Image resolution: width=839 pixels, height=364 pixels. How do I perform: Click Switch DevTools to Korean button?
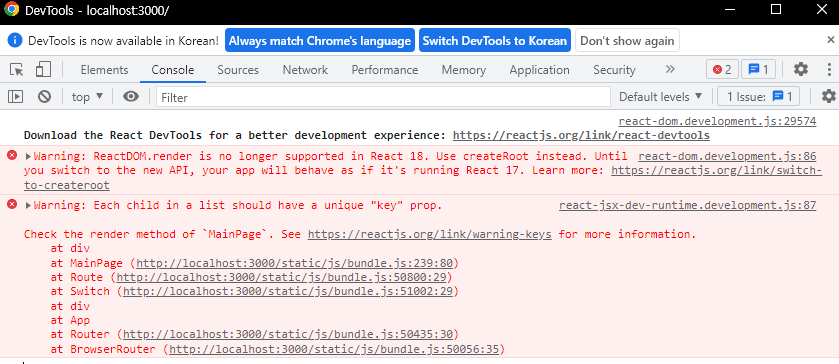coord(494,41)
